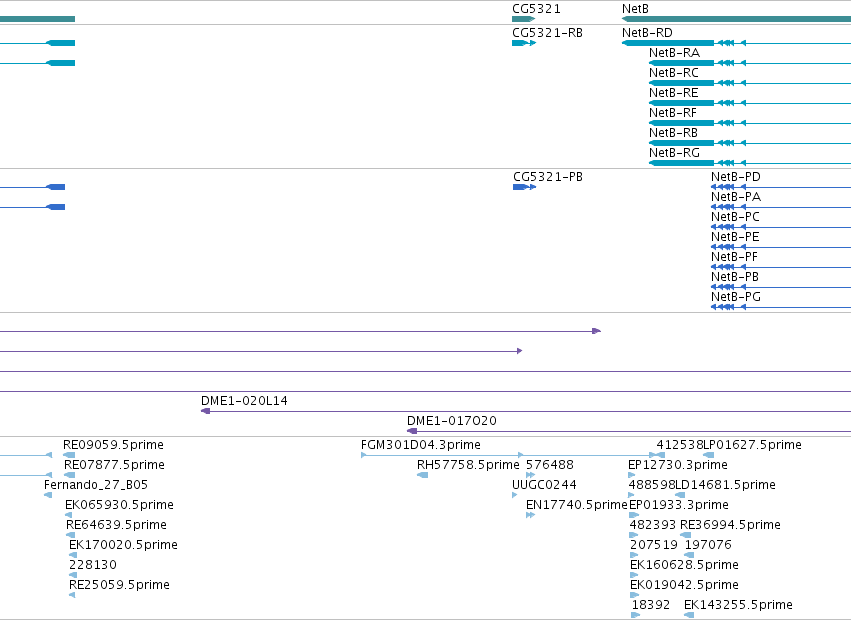Open the NetB-RG transcript label

pyautogui.click(x=674, y=153)
